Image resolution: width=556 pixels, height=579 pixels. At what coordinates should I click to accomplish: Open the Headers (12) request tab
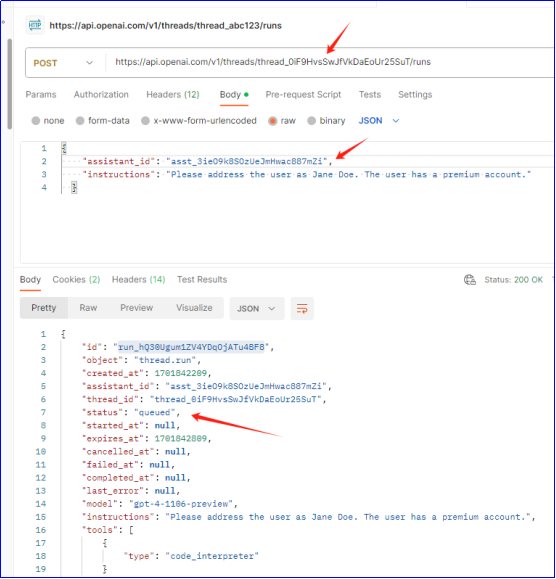[x=173, y=95]
